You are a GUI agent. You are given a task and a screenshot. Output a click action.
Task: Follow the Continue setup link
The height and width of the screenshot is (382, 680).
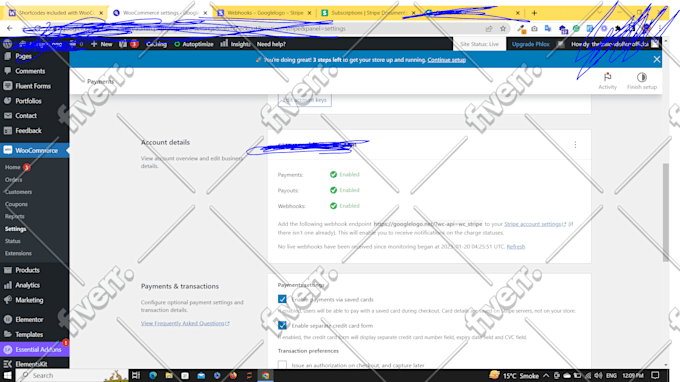446,60
